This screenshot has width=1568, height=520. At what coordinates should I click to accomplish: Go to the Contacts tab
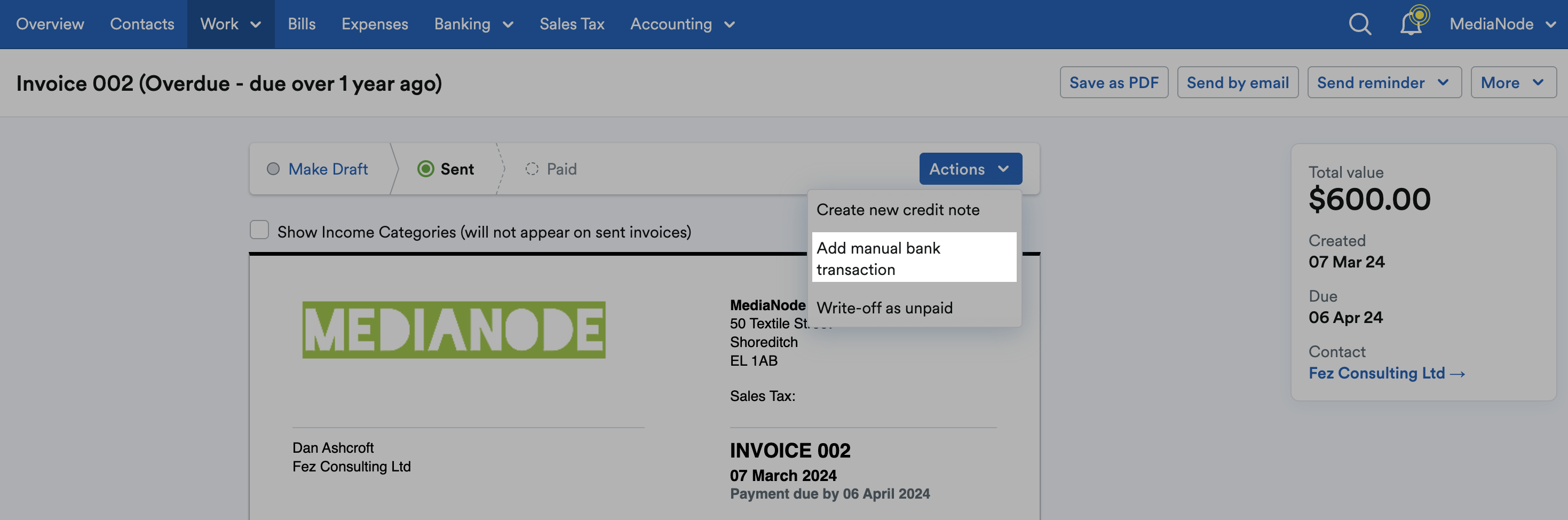tap(142, 25)
